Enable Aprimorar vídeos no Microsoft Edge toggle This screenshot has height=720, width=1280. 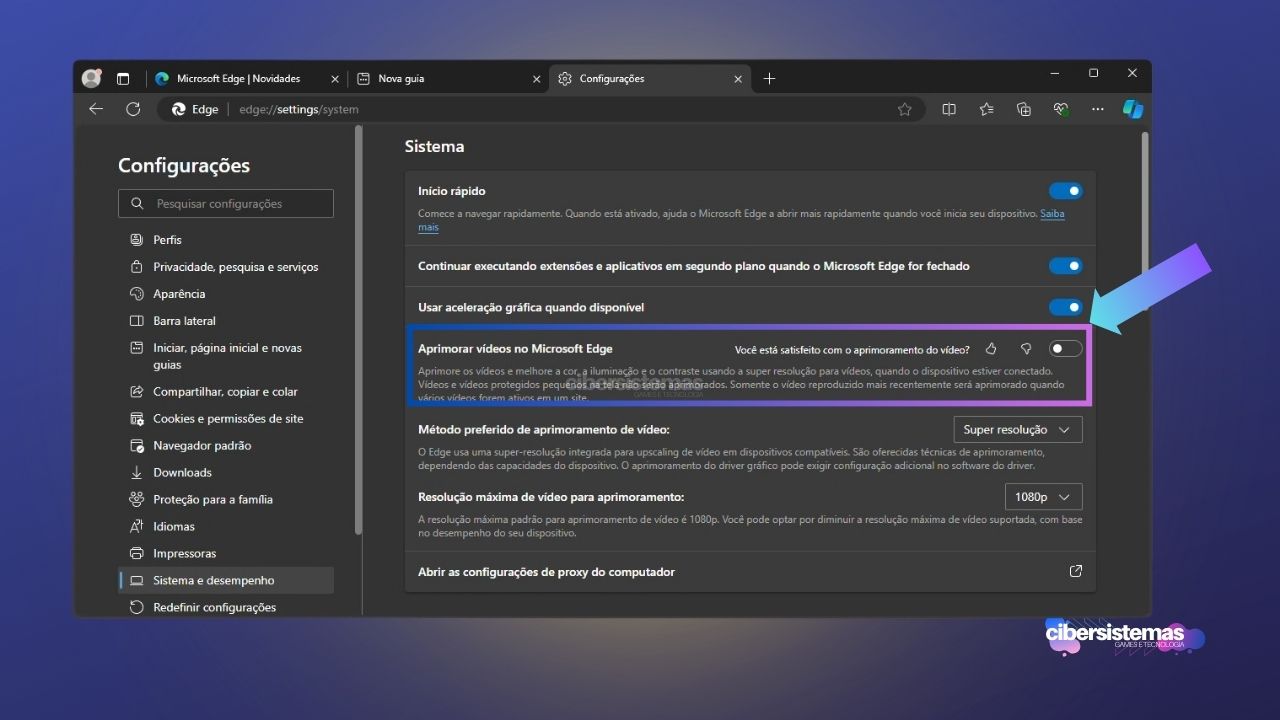click(x=1065, y=348)
